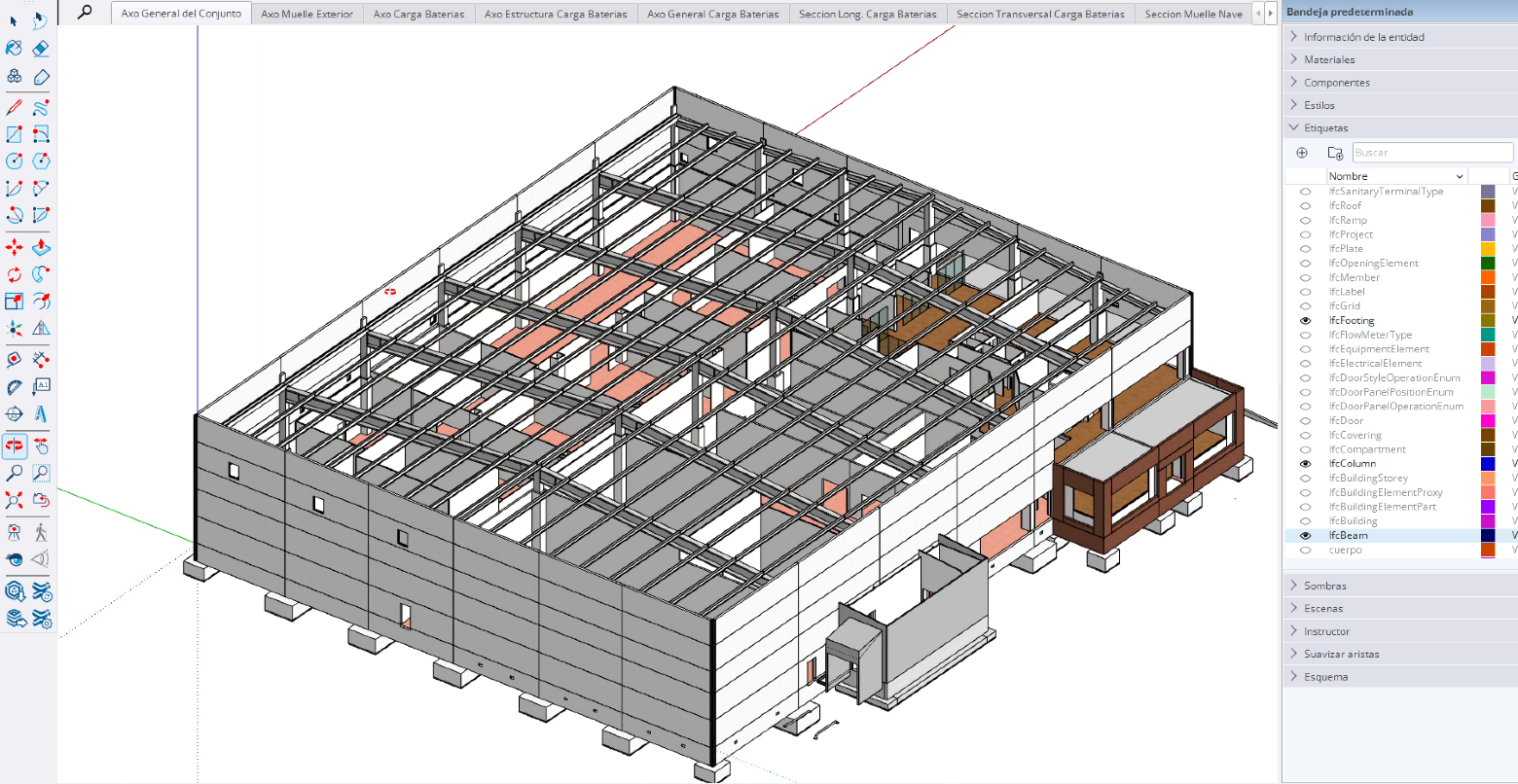
Task: Show the IfcRoof tag
Action: click(x=1306, y=205)
